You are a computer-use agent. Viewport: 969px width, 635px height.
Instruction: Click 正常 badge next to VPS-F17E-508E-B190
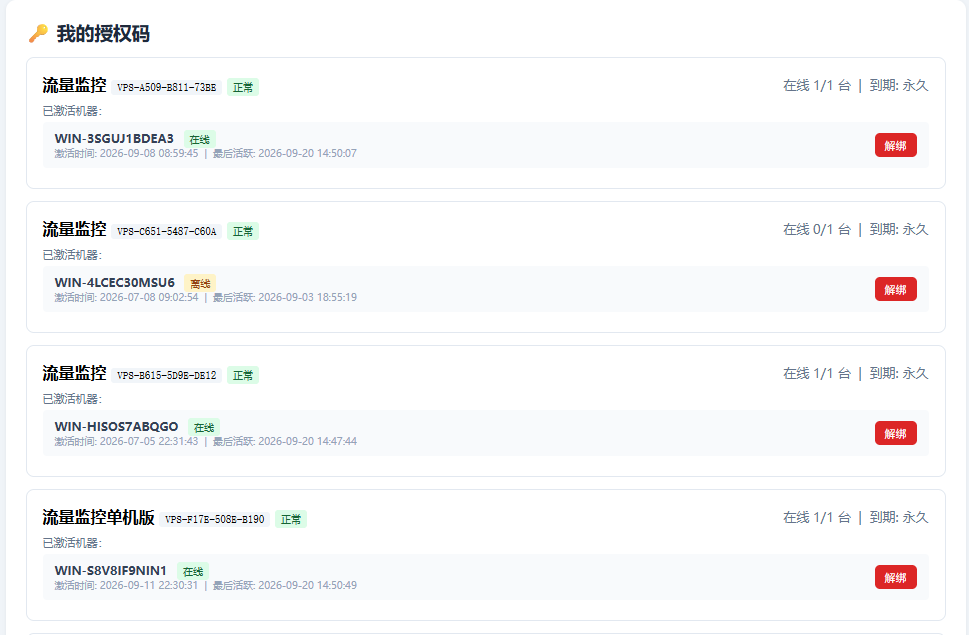coord(291,519)
